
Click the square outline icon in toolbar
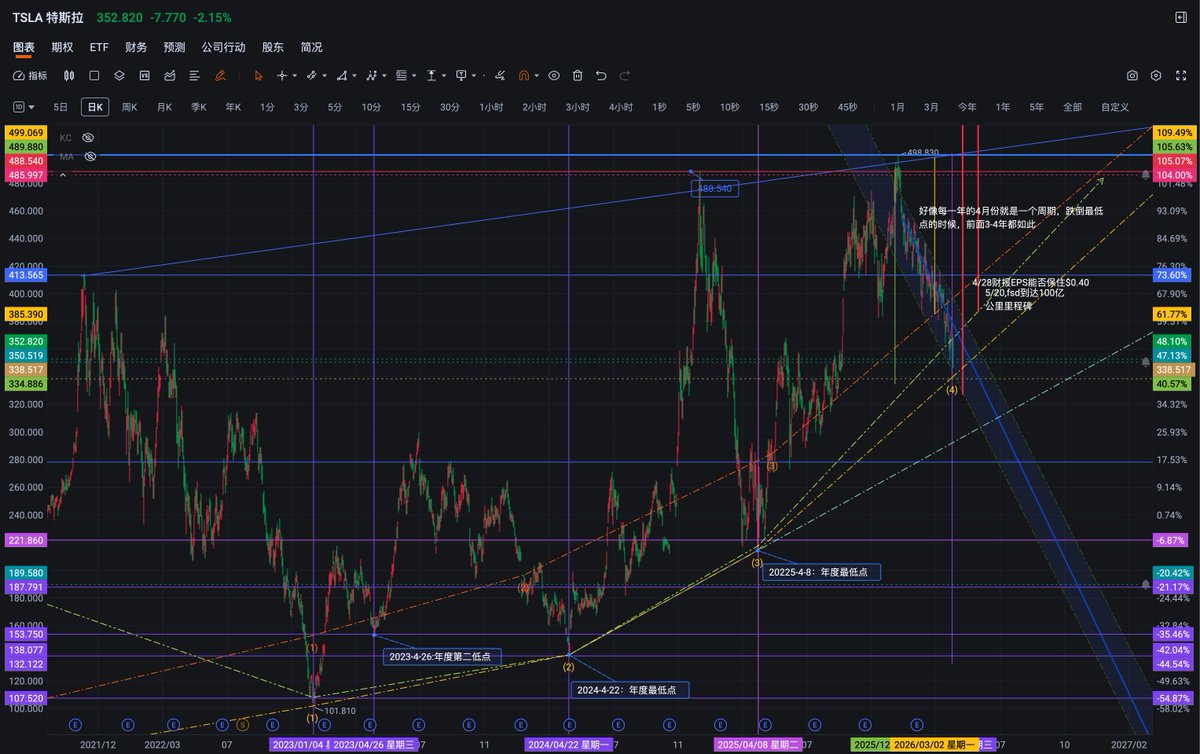(94, 75)
